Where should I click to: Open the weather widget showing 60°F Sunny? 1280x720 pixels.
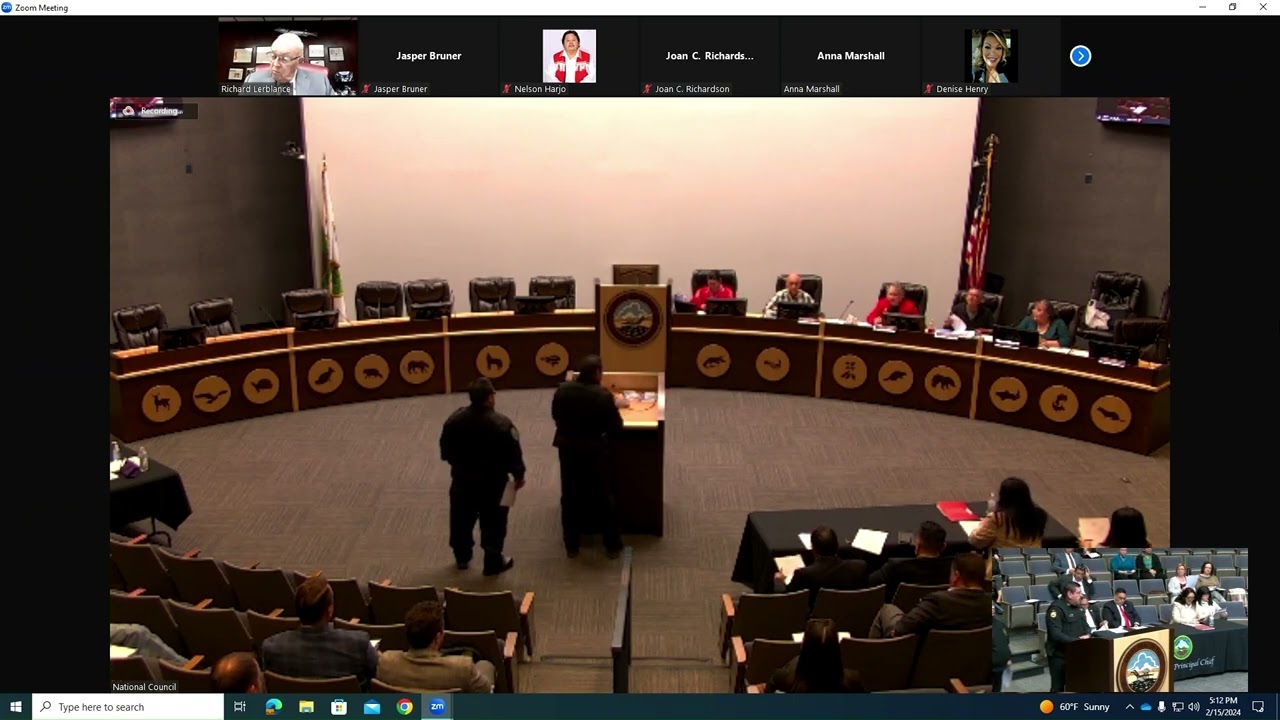(1075, 707)
